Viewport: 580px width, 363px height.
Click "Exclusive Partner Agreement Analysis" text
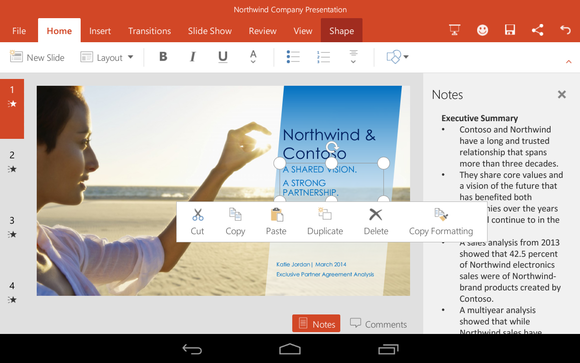click(325, 274)
